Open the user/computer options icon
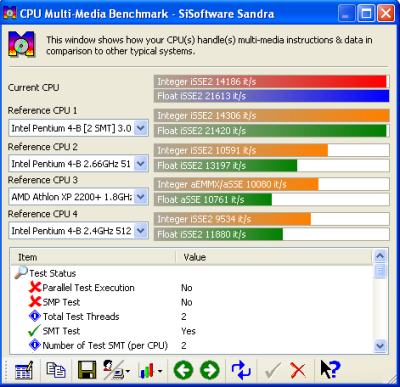The image size is (400, 387). coord(116,370)
